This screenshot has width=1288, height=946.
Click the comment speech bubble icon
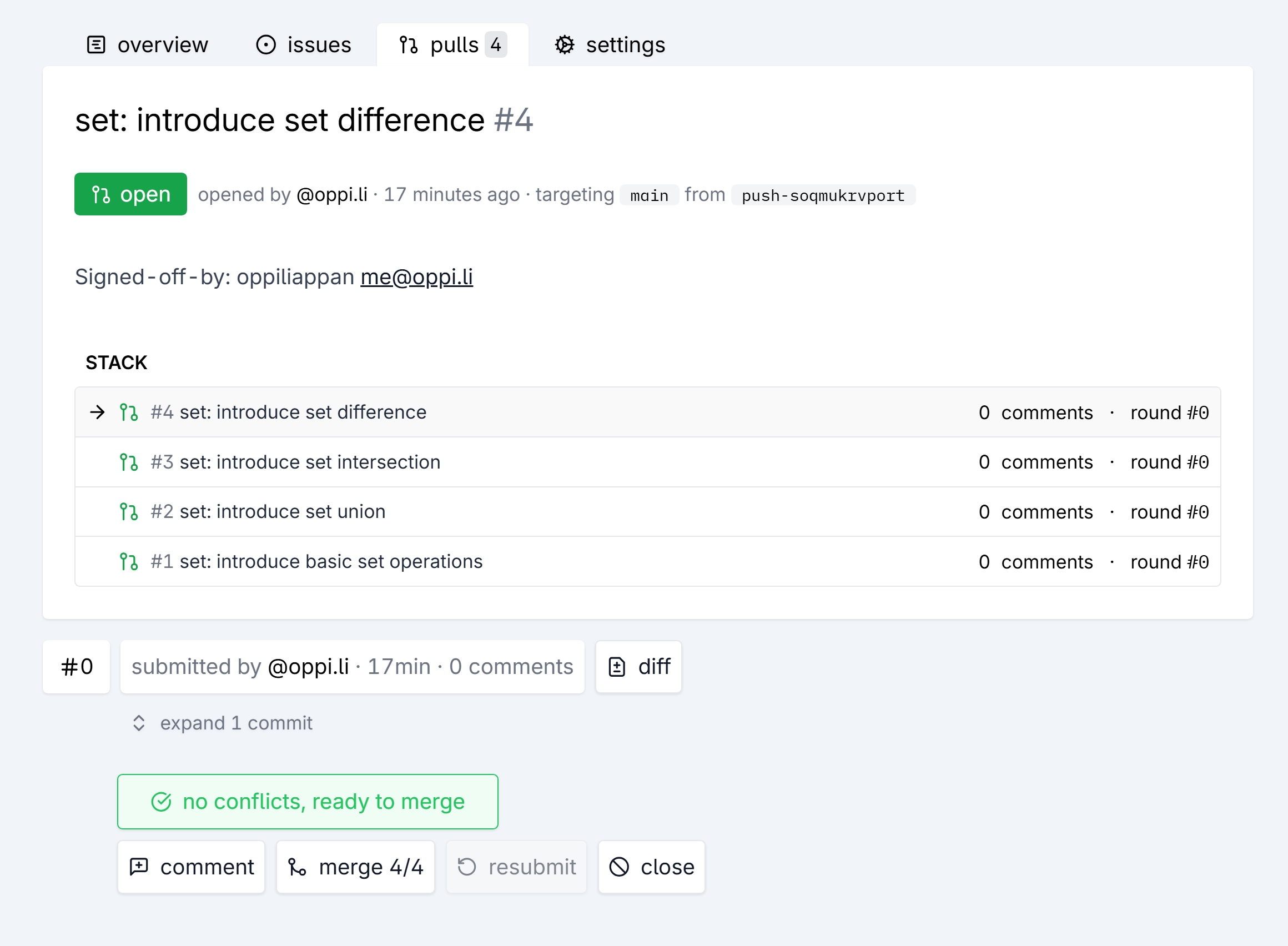139,867
